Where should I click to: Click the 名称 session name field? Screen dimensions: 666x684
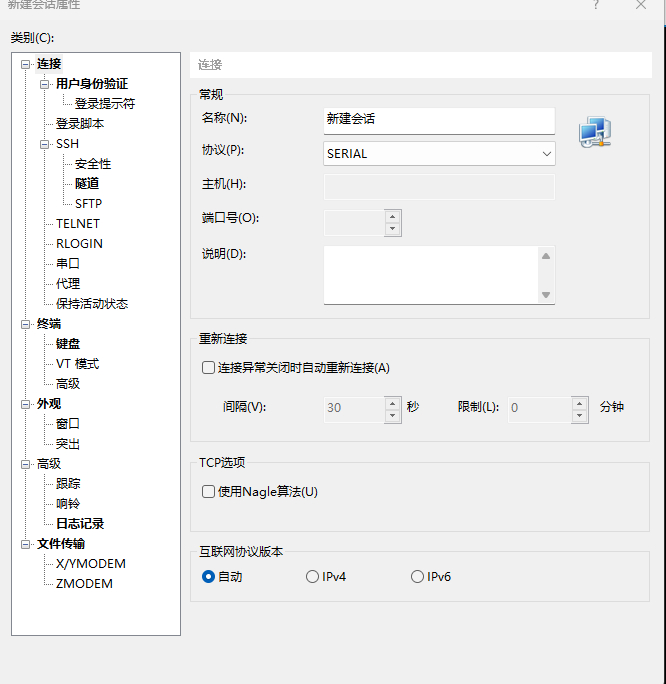point(439,119)
